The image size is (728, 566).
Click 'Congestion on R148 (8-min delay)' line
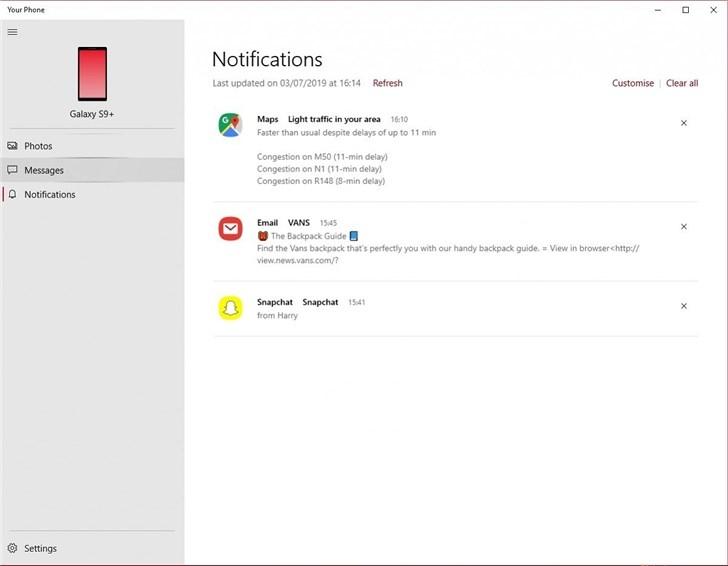321,181
